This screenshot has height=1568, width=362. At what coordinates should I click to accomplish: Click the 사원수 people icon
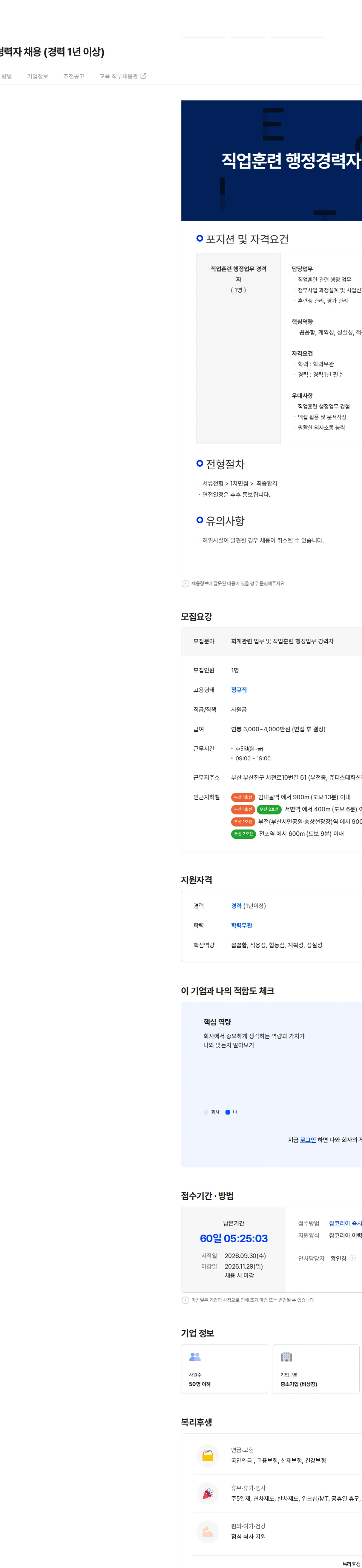(x=195, y=1356)
